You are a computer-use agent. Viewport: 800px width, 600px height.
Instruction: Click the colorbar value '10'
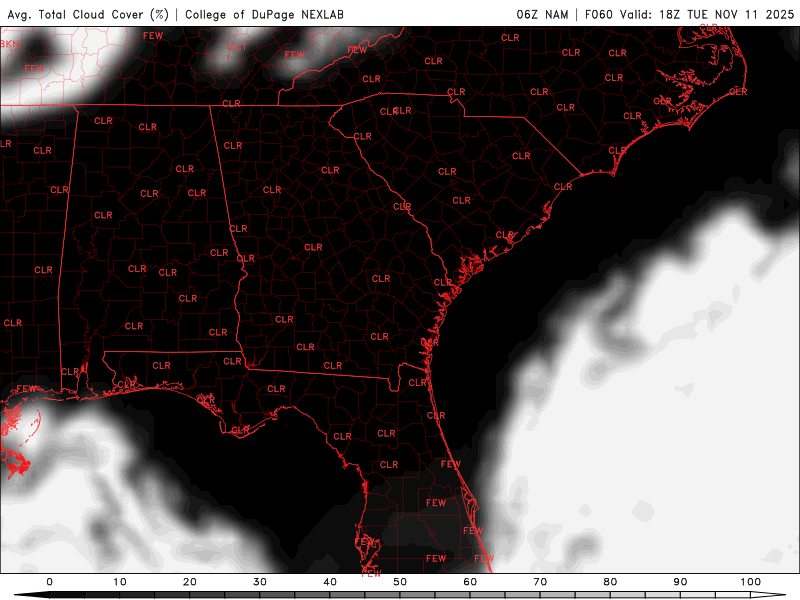pyautogui.click(x=119, y=582)
